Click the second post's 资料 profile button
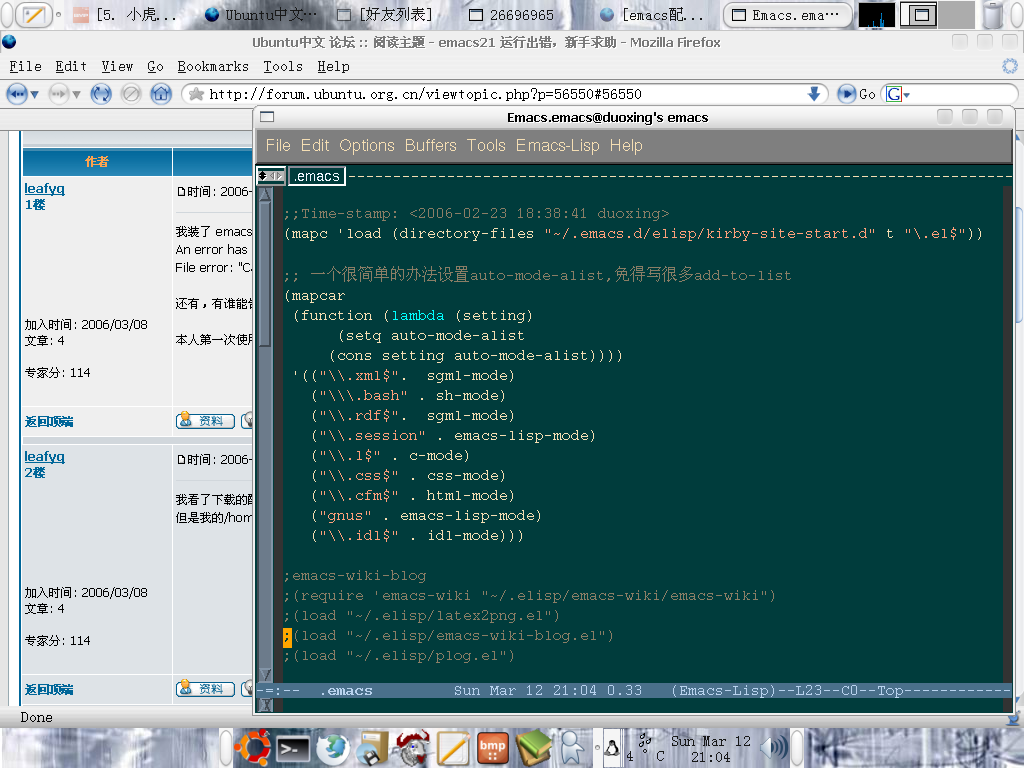The image size is (1024, 768). [205, 688]
